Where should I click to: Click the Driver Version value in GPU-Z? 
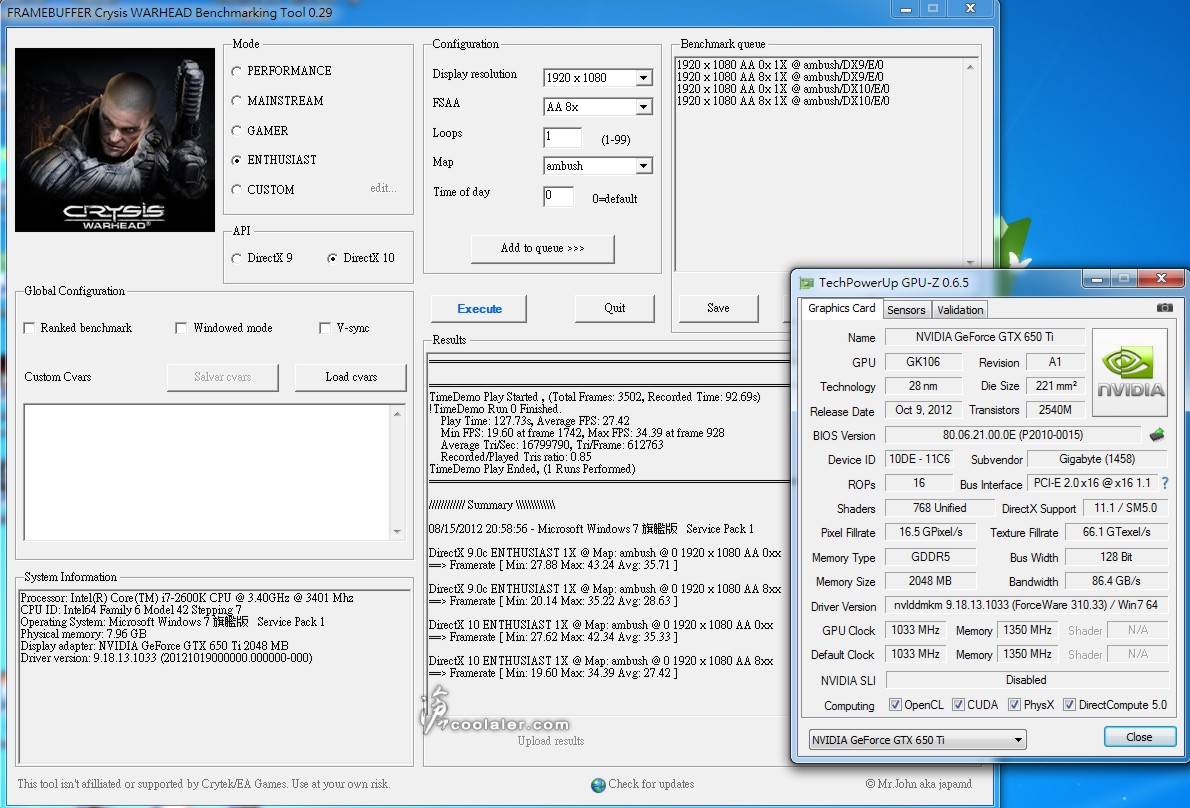click(x=1026, y=605)
